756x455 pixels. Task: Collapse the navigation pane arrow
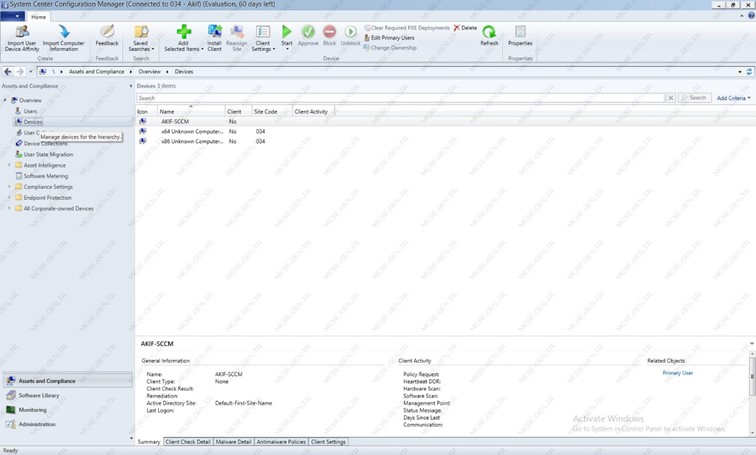(131, 86)
